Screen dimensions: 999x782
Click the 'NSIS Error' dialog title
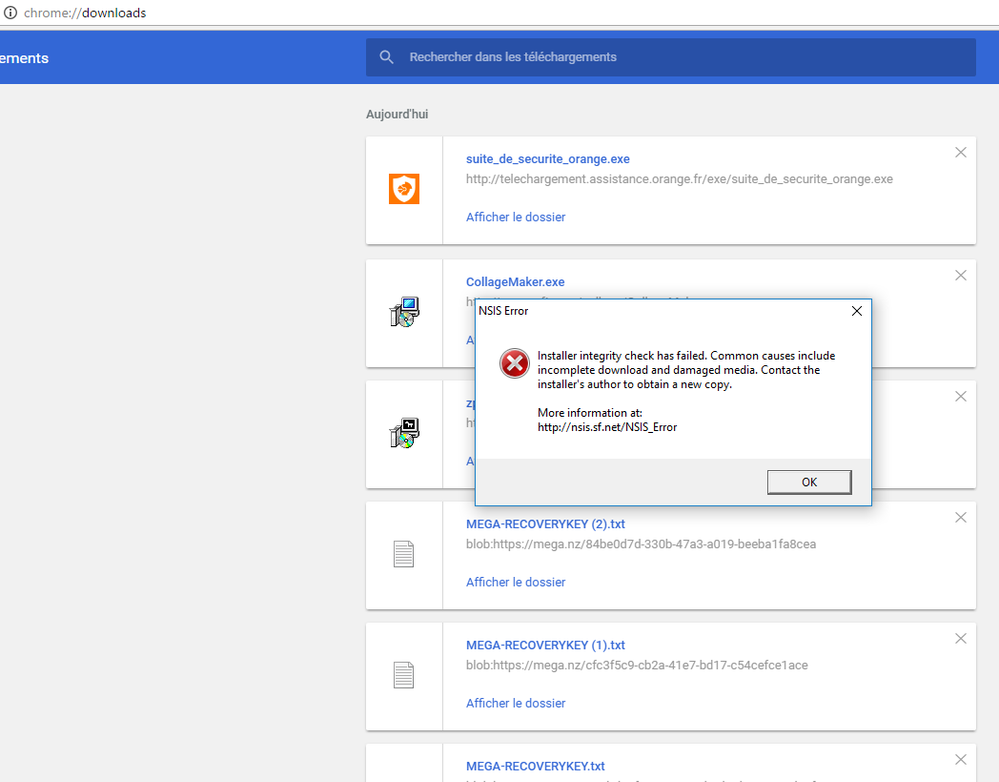[503, 311]
